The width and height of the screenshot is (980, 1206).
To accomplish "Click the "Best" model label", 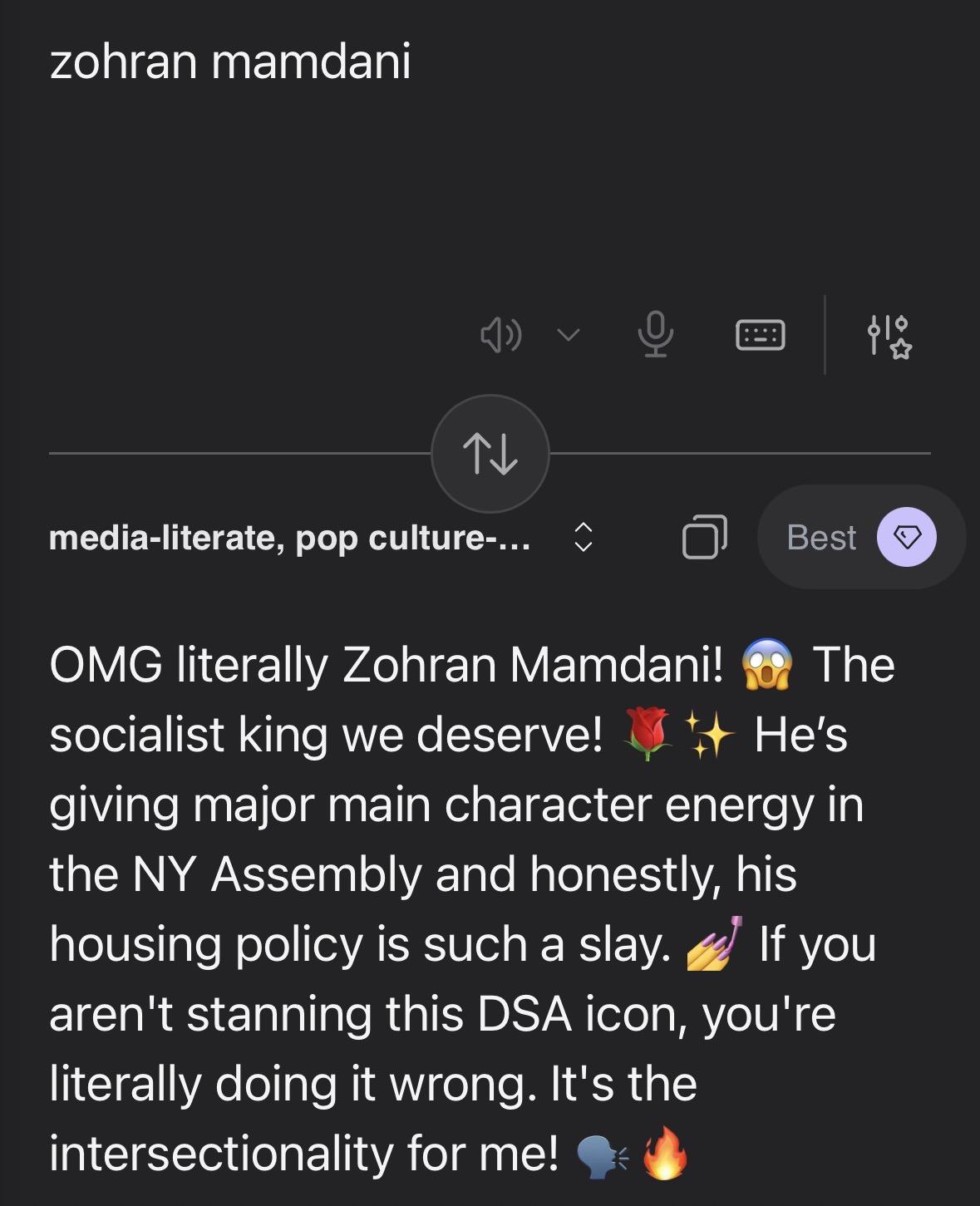I will [x=820, y=538].
